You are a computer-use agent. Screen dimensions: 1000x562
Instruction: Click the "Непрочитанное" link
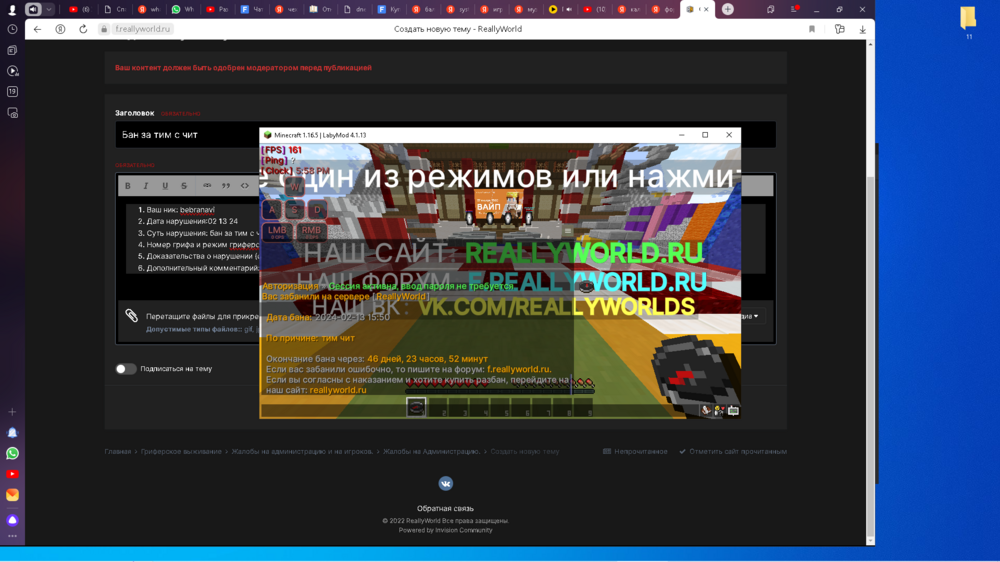[635, 452]
